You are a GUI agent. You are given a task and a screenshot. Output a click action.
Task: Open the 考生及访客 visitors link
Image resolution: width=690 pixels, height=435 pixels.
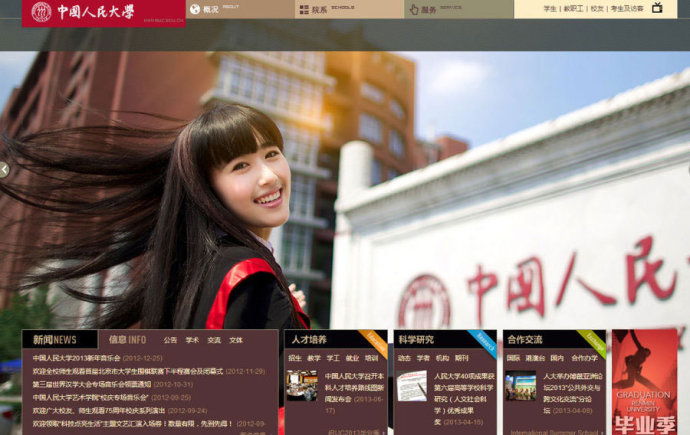point(627,9)
